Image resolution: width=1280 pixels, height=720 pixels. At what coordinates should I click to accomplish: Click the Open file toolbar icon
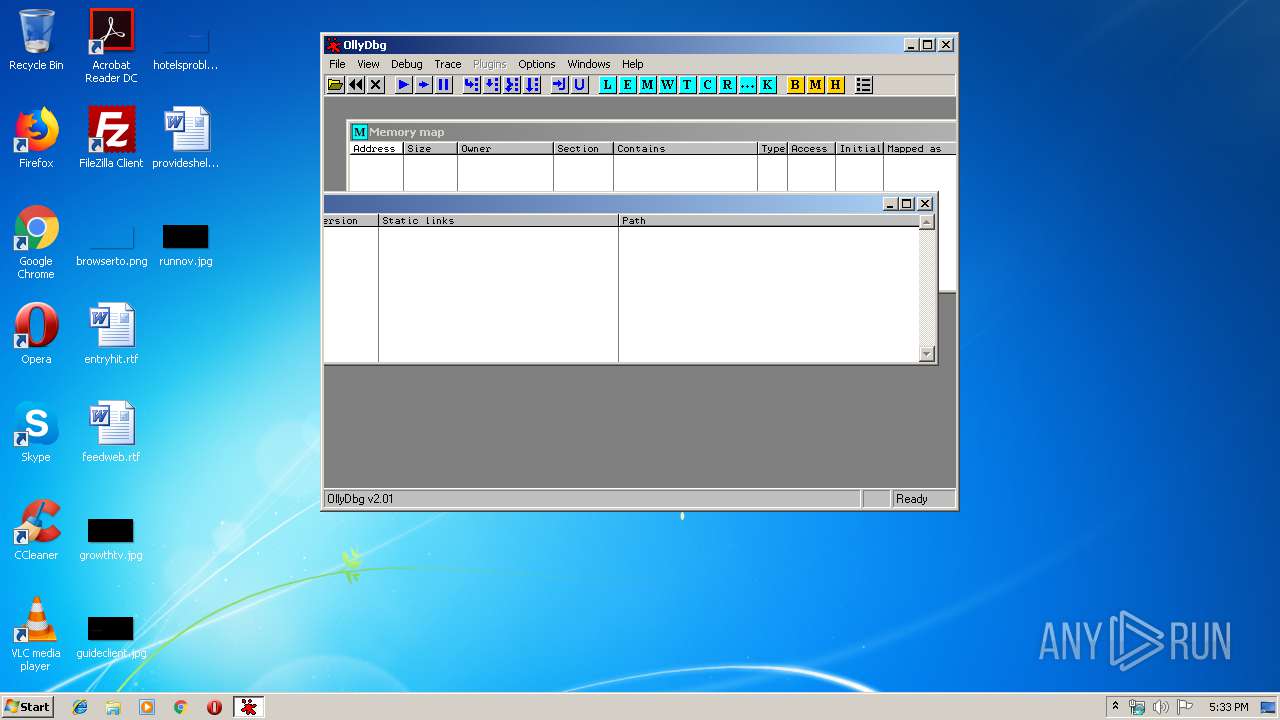coord(336,85)
